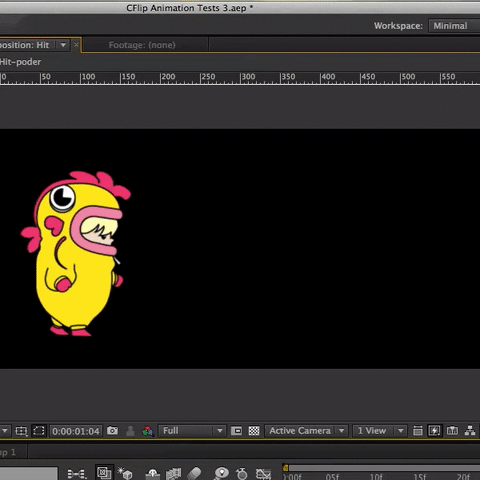This screenshot has height=480, width=480.
Task: Select the Composition: Hit tab
Action: pyautogui.click(x=25, y=45)
